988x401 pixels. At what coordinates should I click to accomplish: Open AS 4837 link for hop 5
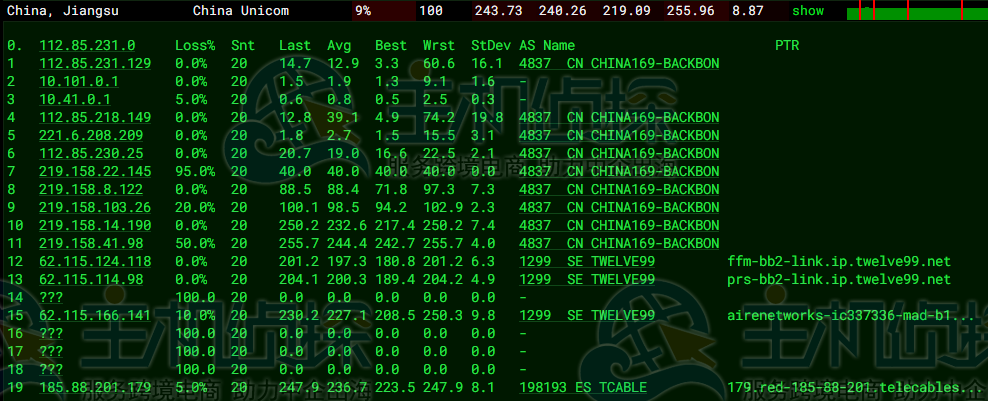(619, 136)
